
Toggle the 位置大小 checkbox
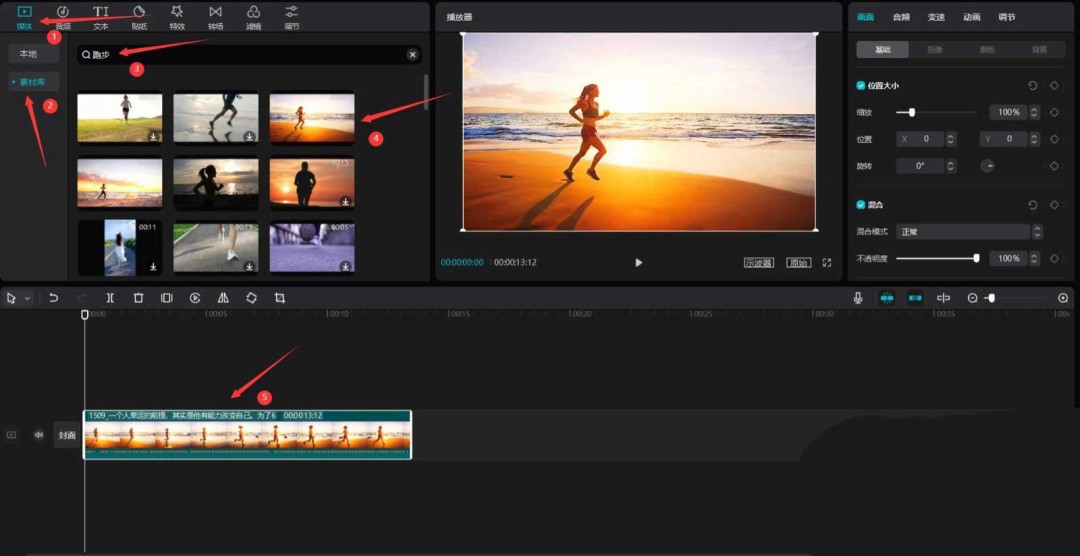click(x=861, y=86)
